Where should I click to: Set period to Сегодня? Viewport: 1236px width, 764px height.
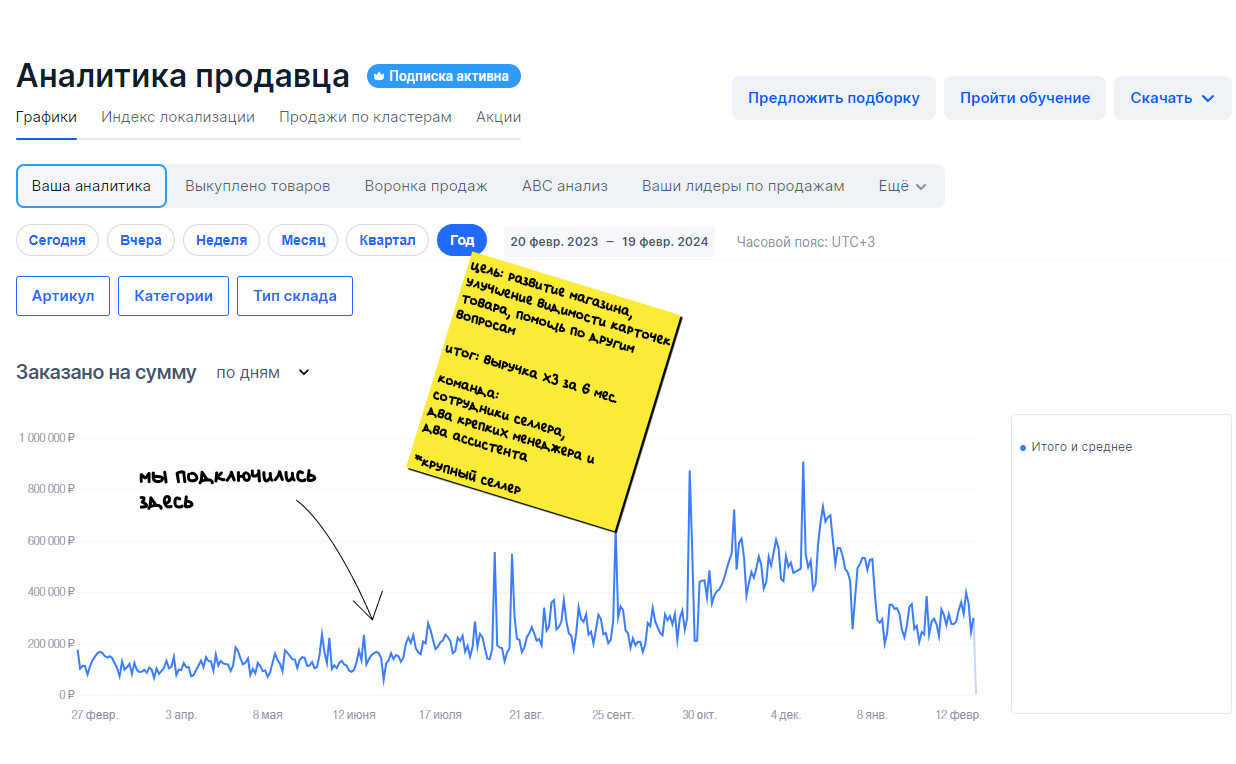pyautogui.click(x=57, y=241)
